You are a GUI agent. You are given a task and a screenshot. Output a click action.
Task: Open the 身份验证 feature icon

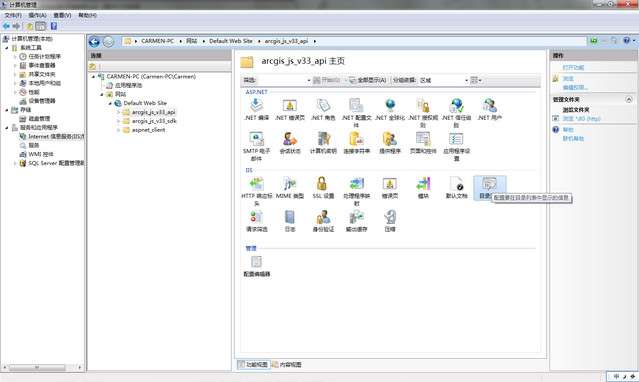point(323,221)
